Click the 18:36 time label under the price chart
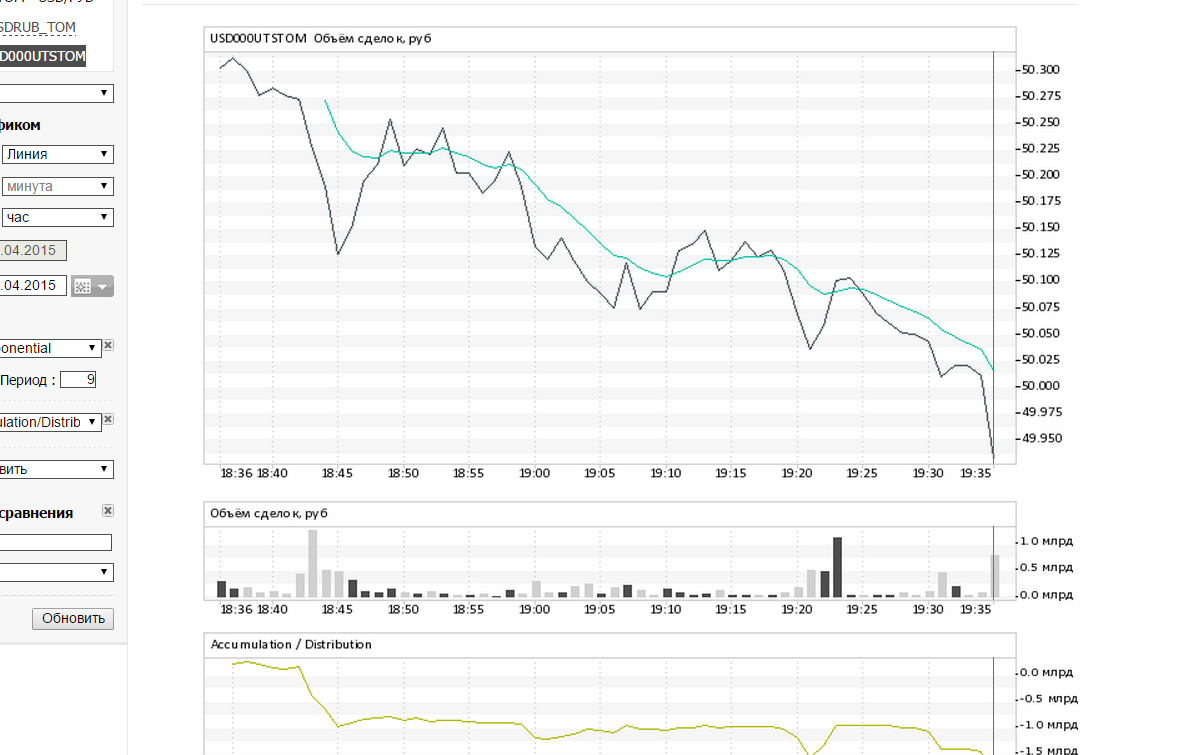Viewport: 1179px width, 755px height. (236, 473)
